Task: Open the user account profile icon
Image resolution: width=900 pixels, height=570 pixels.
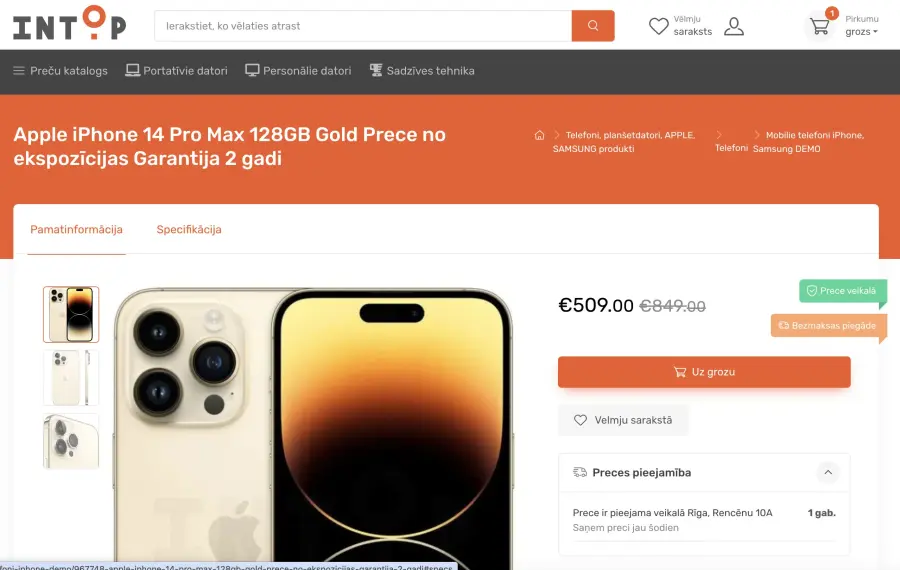Action: (x=734, y=26)
